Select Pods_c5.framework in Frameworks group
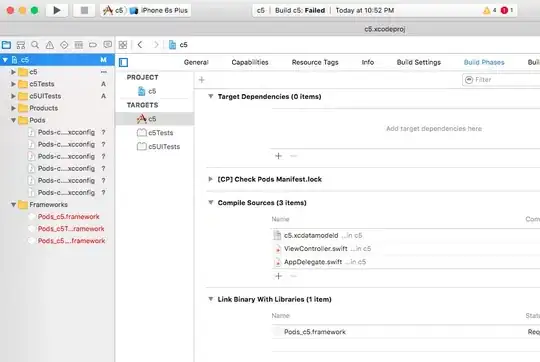Screen dimensions: 540x362 click(68, 217)
